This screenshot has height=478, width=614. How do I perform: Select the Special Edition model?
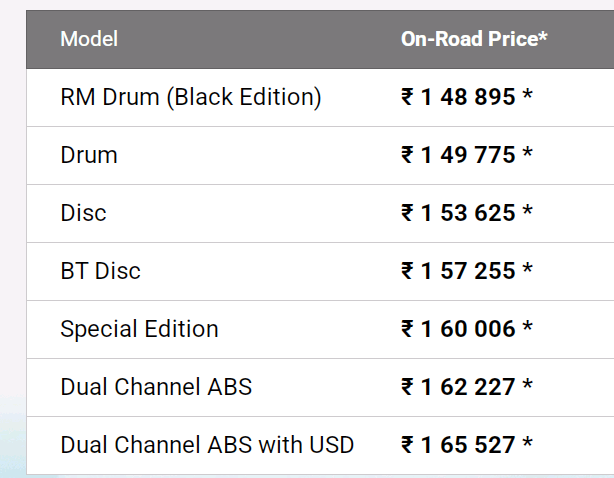pos(139,329)
